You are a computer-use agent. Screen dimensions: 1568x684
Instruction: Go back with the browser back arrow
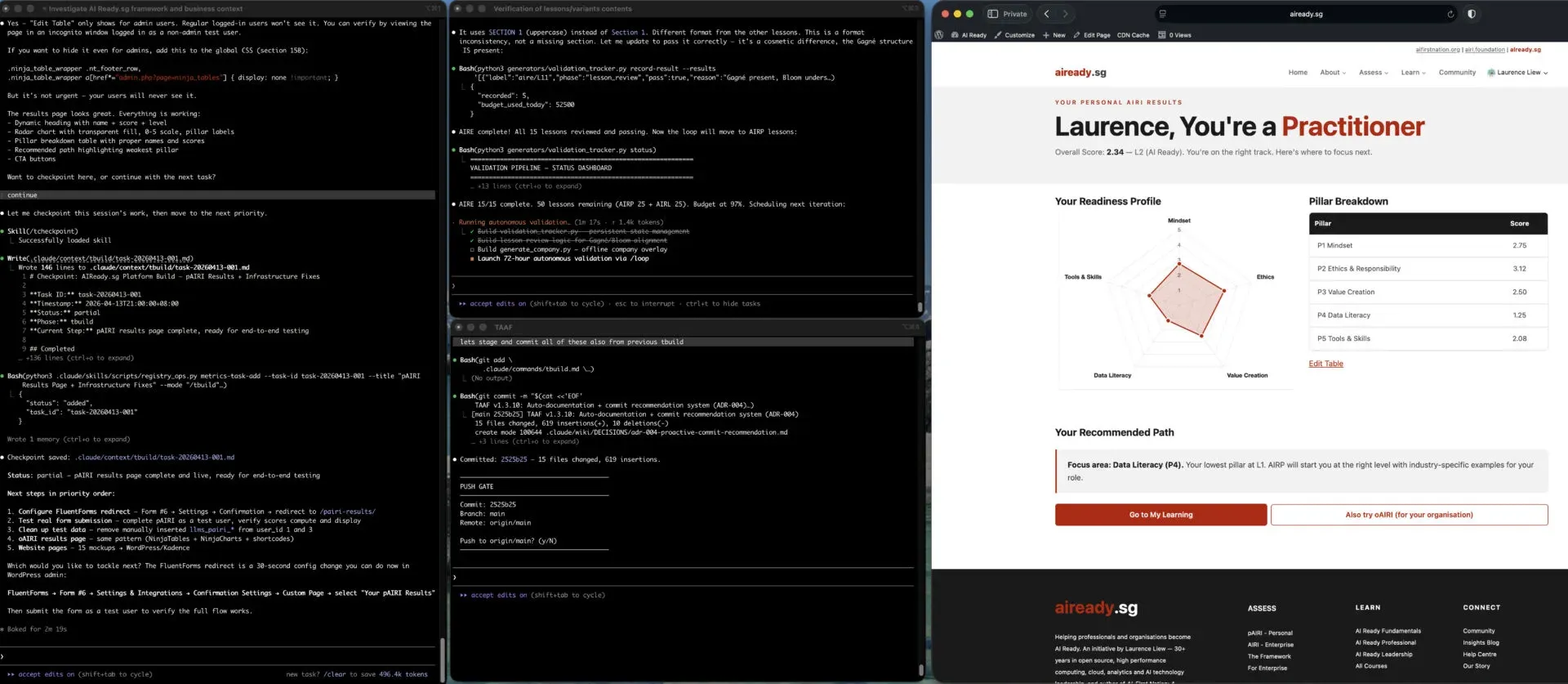point(1046,14)
